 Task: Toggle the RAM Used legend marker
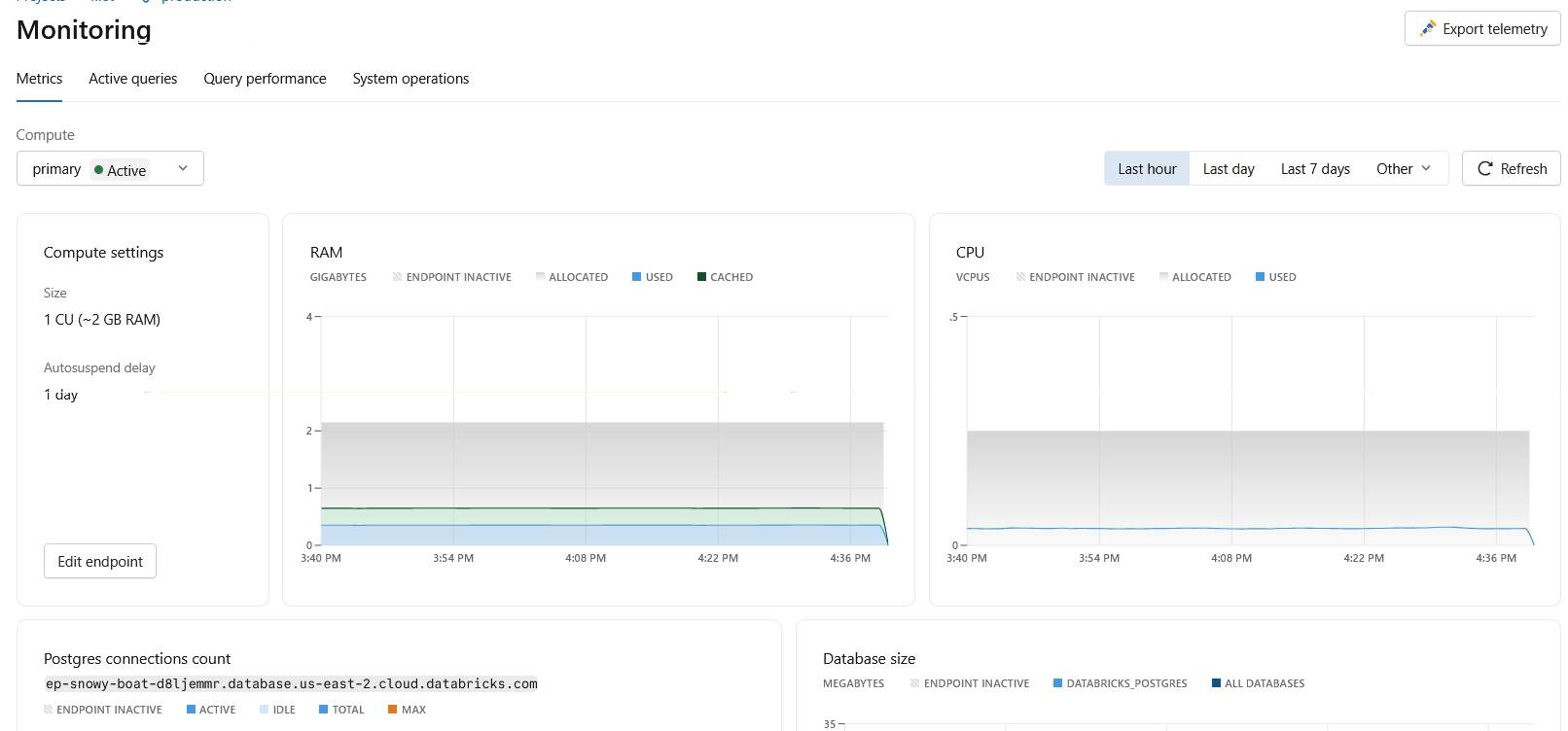(x=636, y=277)
